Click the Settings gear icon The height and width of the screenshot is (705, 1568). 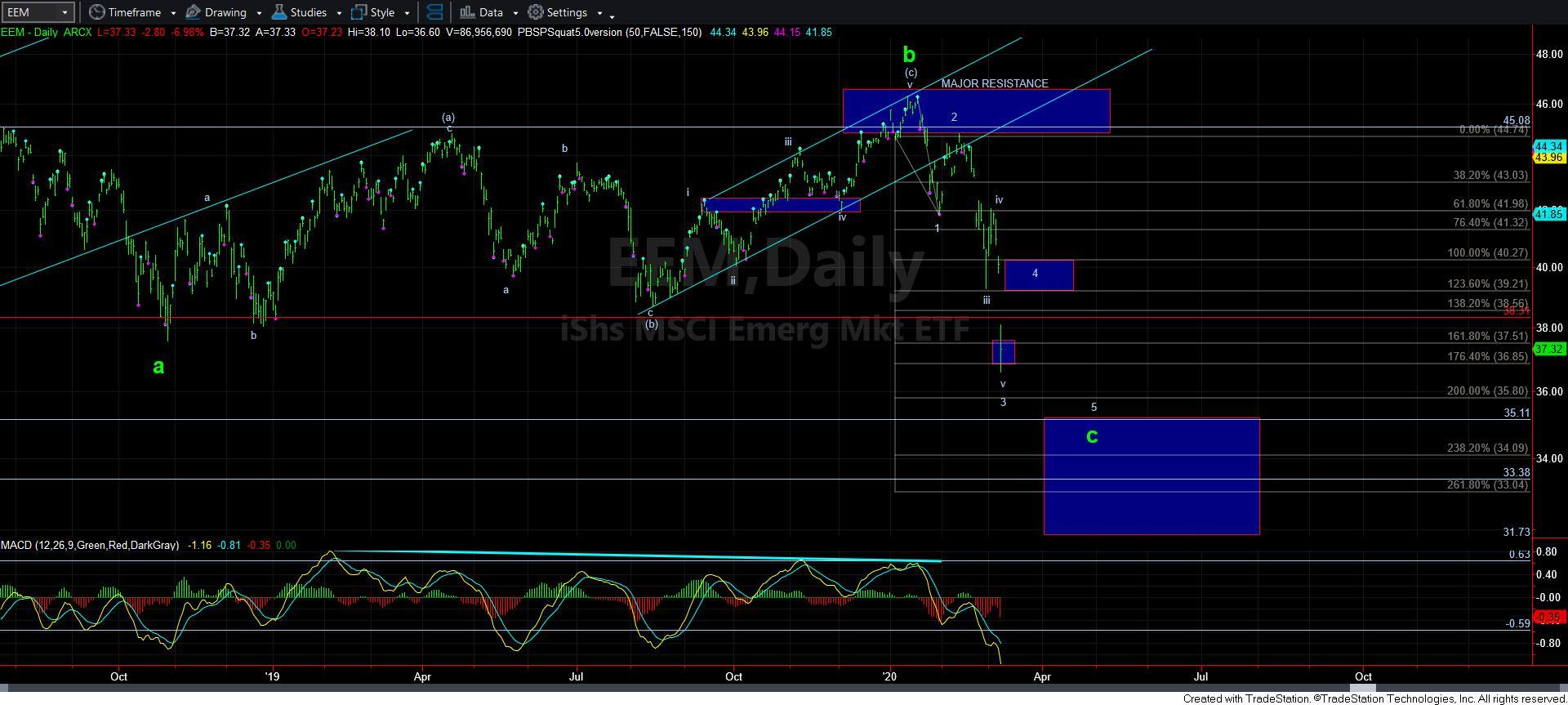point(536,12)
